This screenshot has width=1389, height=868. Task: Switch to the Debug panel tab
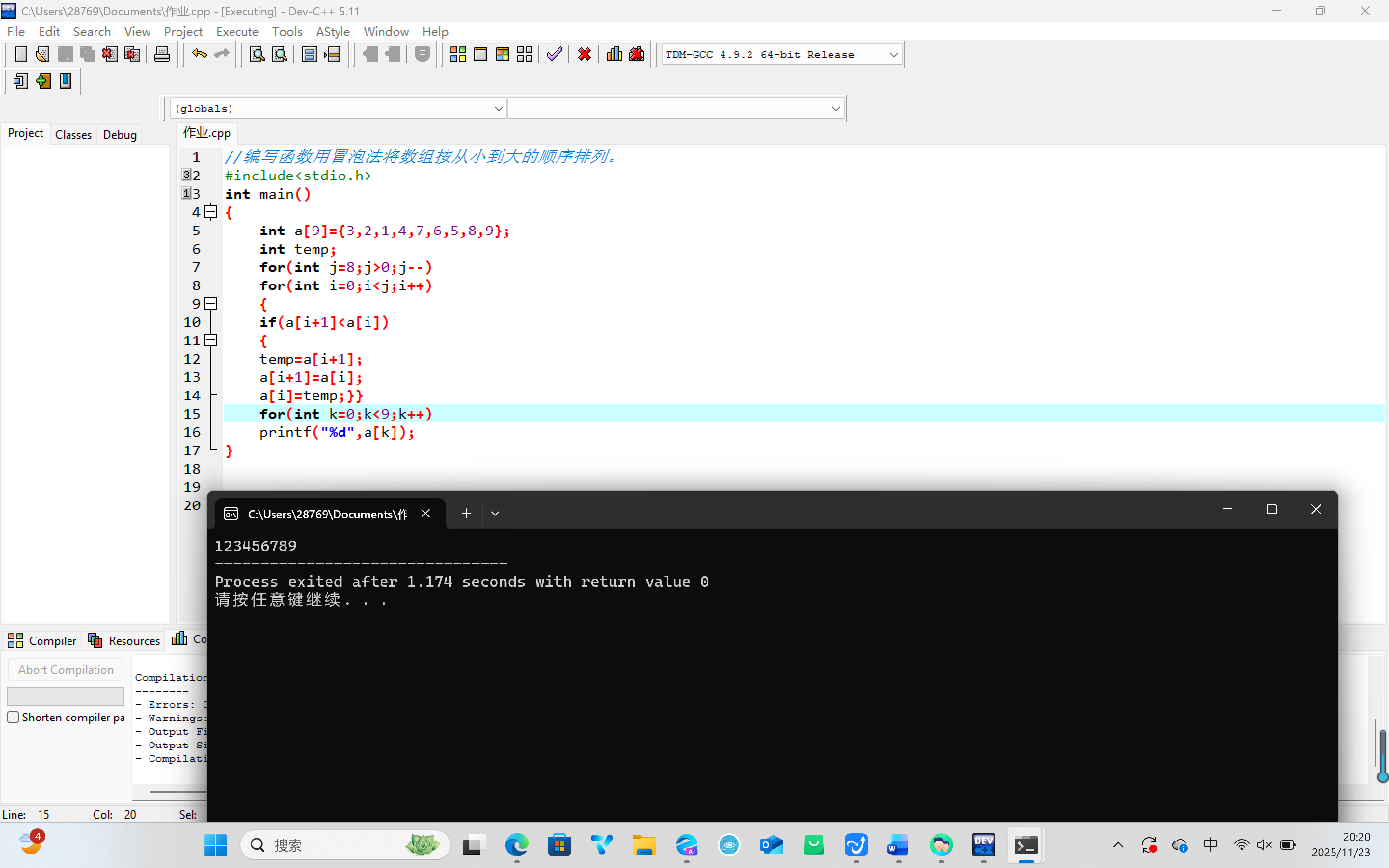[x=120, y=135]
